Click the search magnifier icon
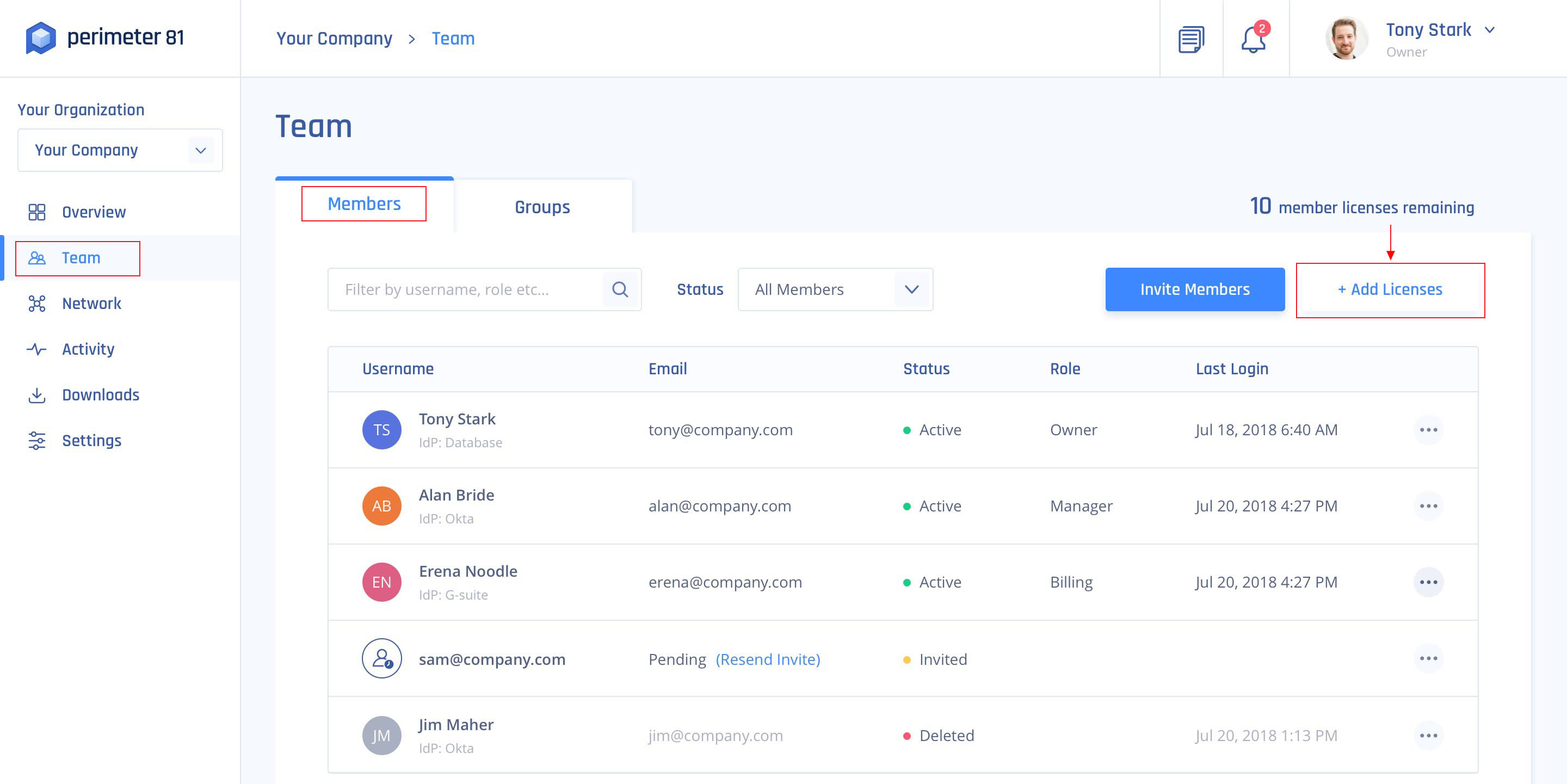1567x784 pixels. (620, 289)
